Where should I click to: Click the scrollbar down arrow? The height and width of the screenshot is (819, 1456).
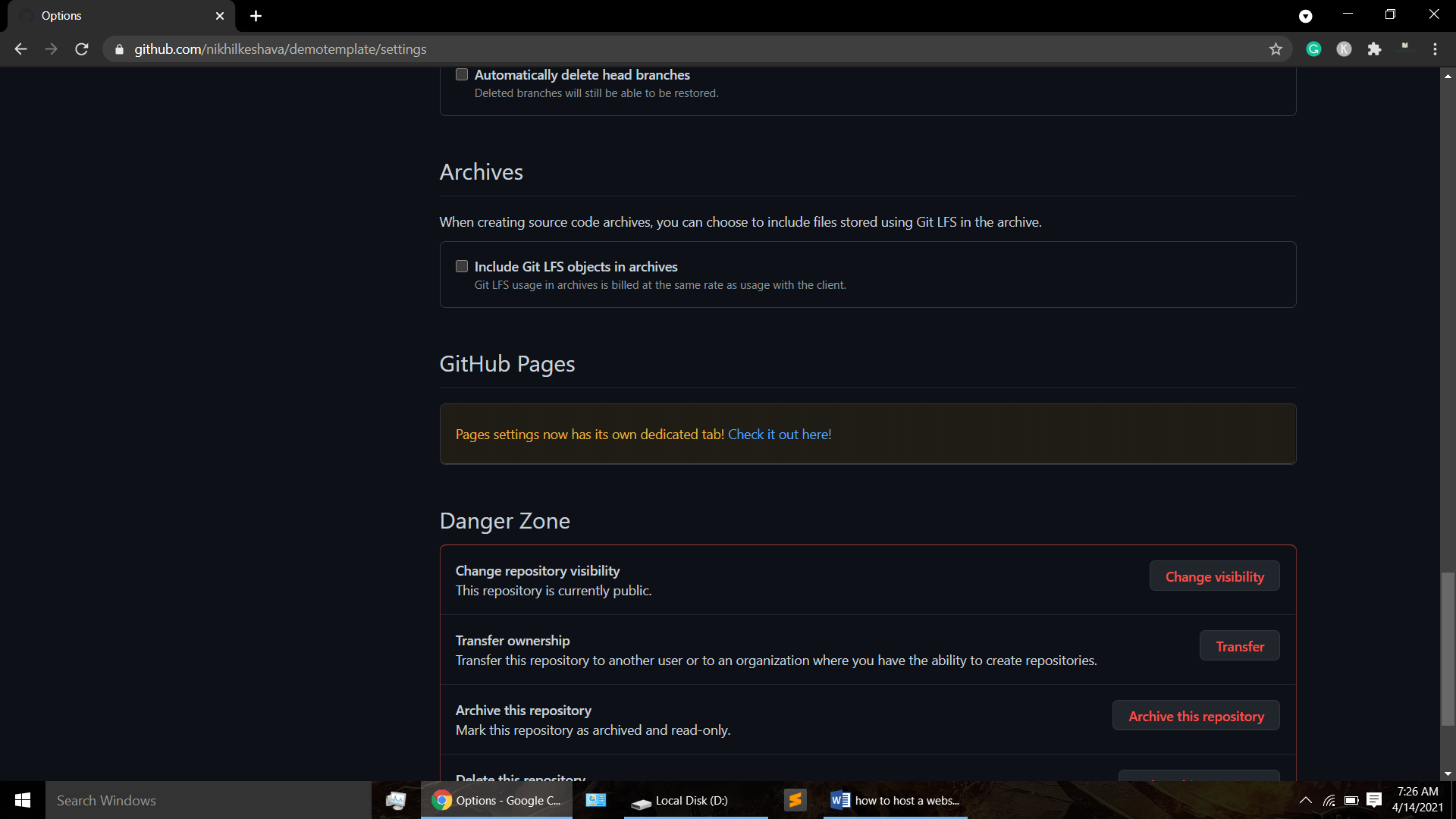(1448, 774)
